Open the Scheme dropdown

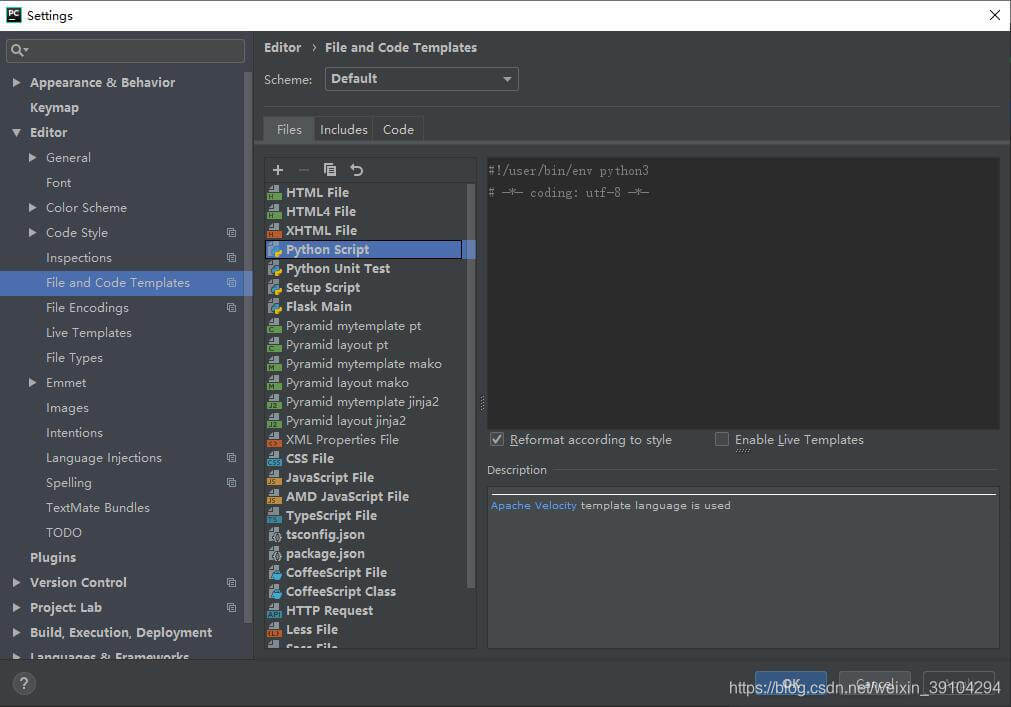point(421,79)
